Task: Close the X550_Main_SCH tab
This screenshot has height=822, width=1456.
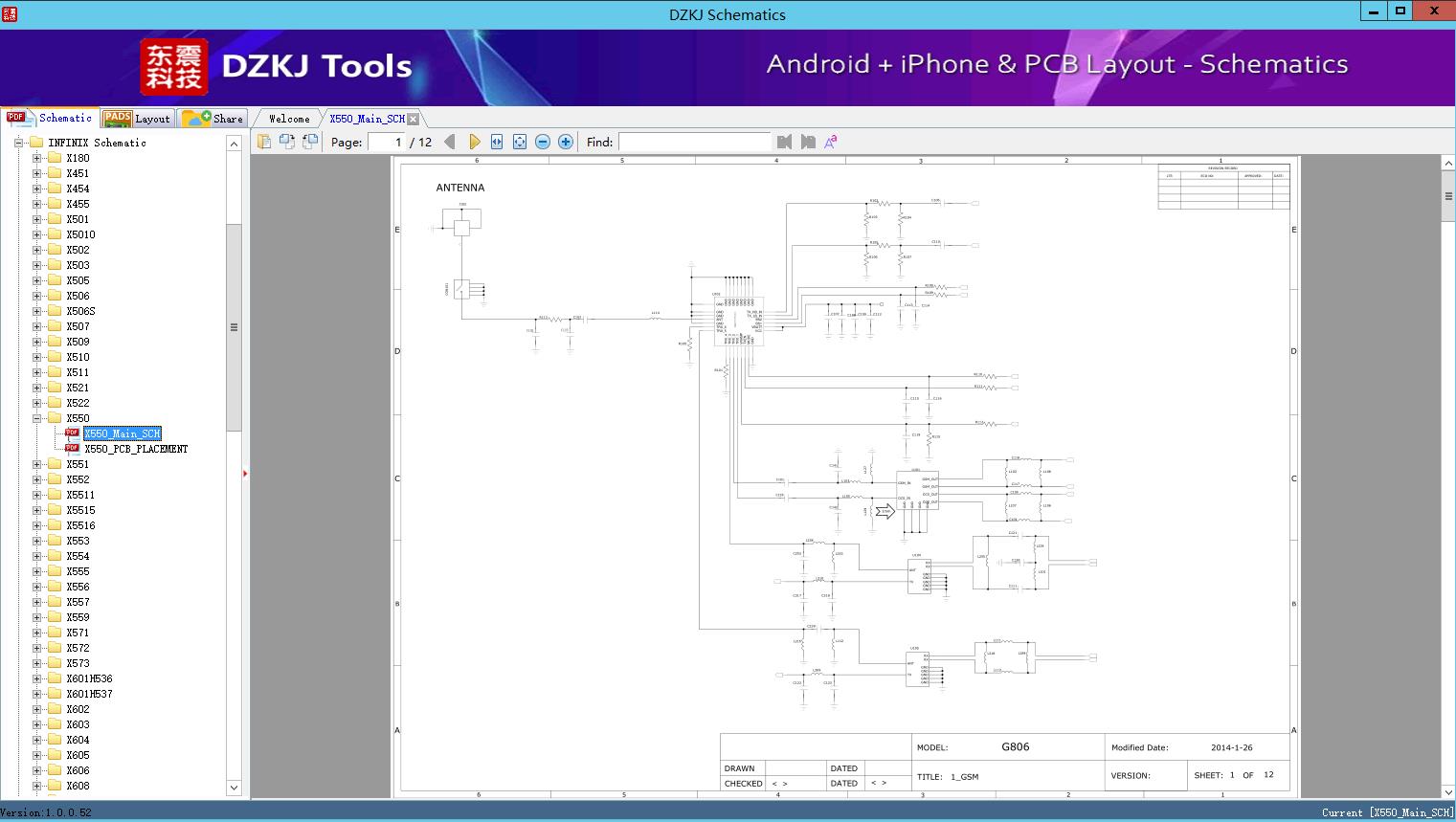Action: tap(414, 119)
